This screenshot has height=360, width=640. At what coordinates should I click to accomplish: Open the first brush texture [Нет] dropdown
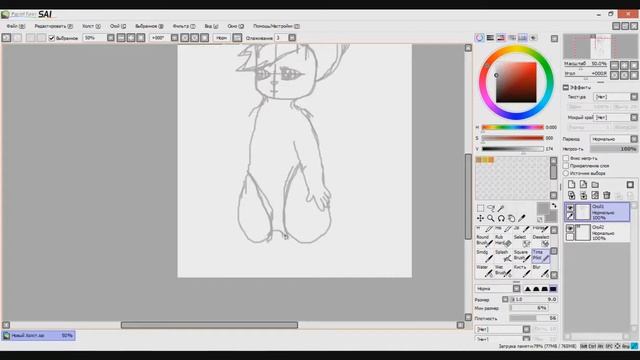pos(502,329)
